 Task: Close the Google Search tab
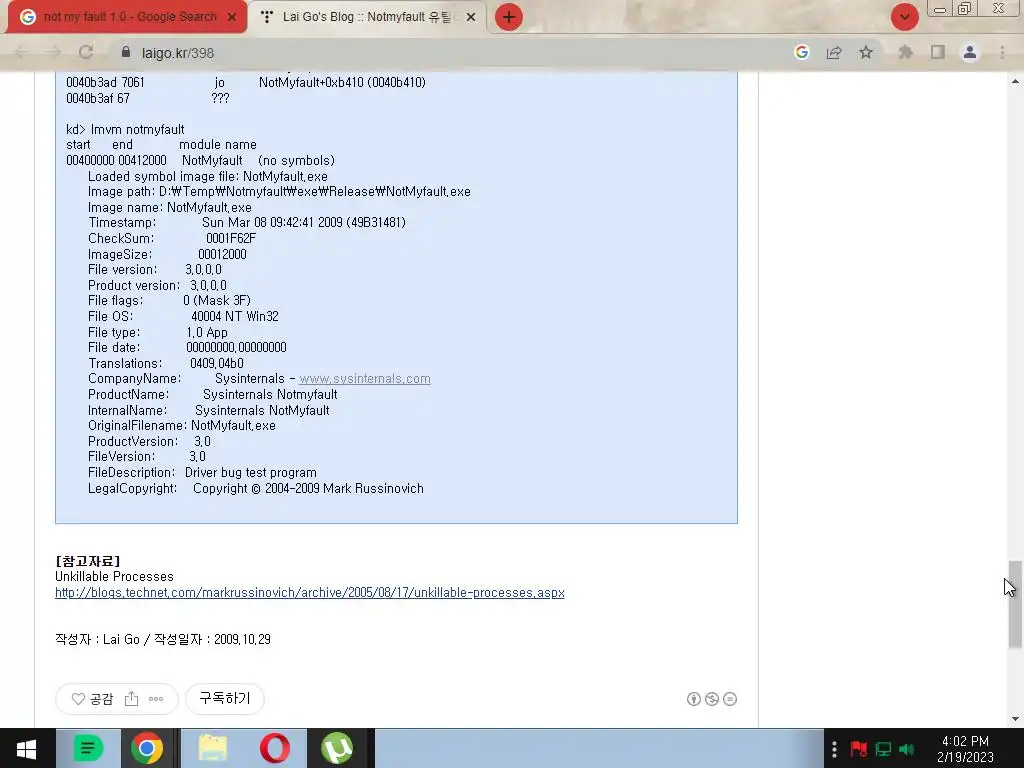(x=232, y=17)
